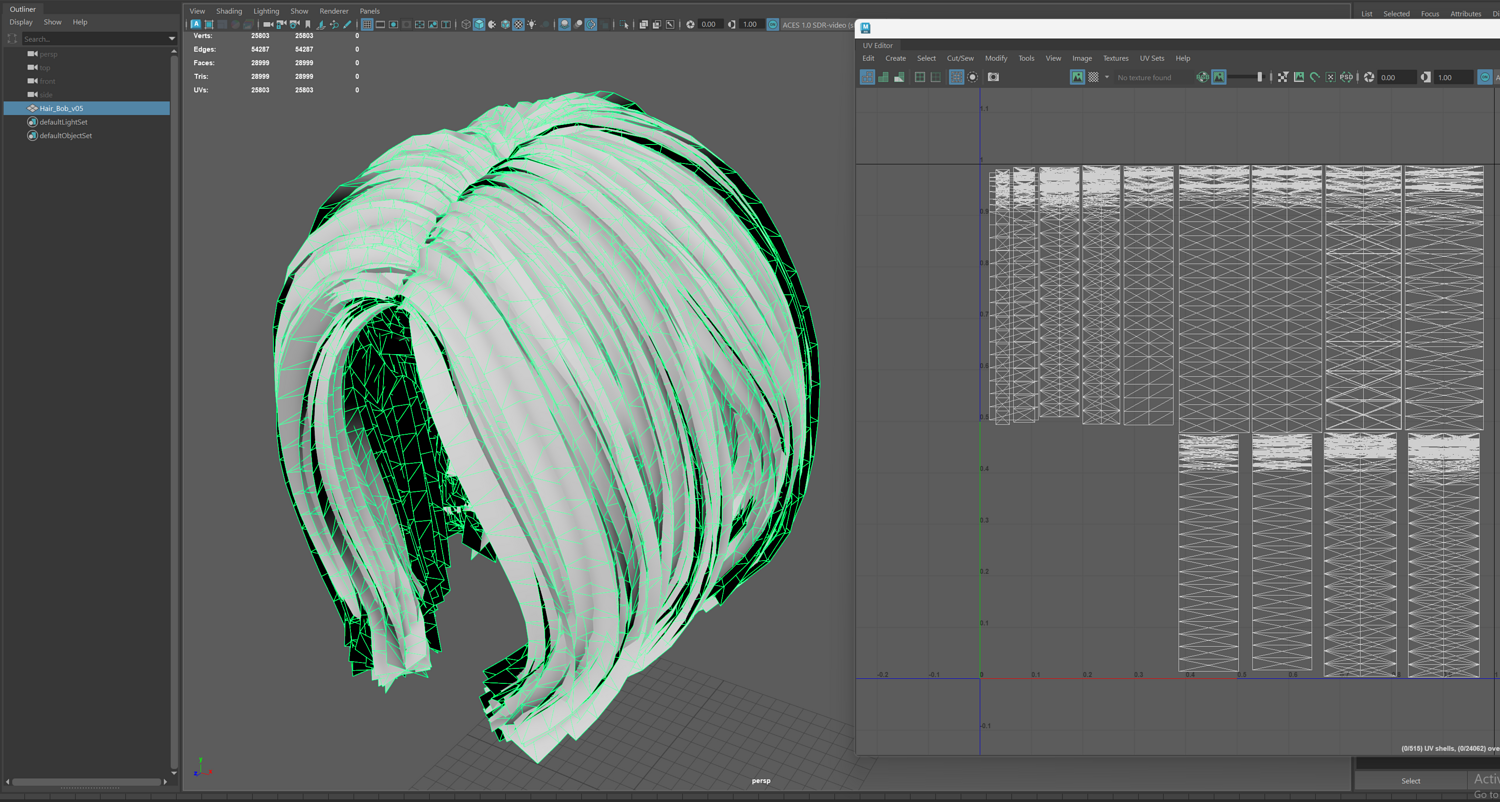Image resolution: width=1500 pixels, height=802 pixels.
Task: Select Hair_Bob_v05 in the Outliner
Action: [62, 108]
